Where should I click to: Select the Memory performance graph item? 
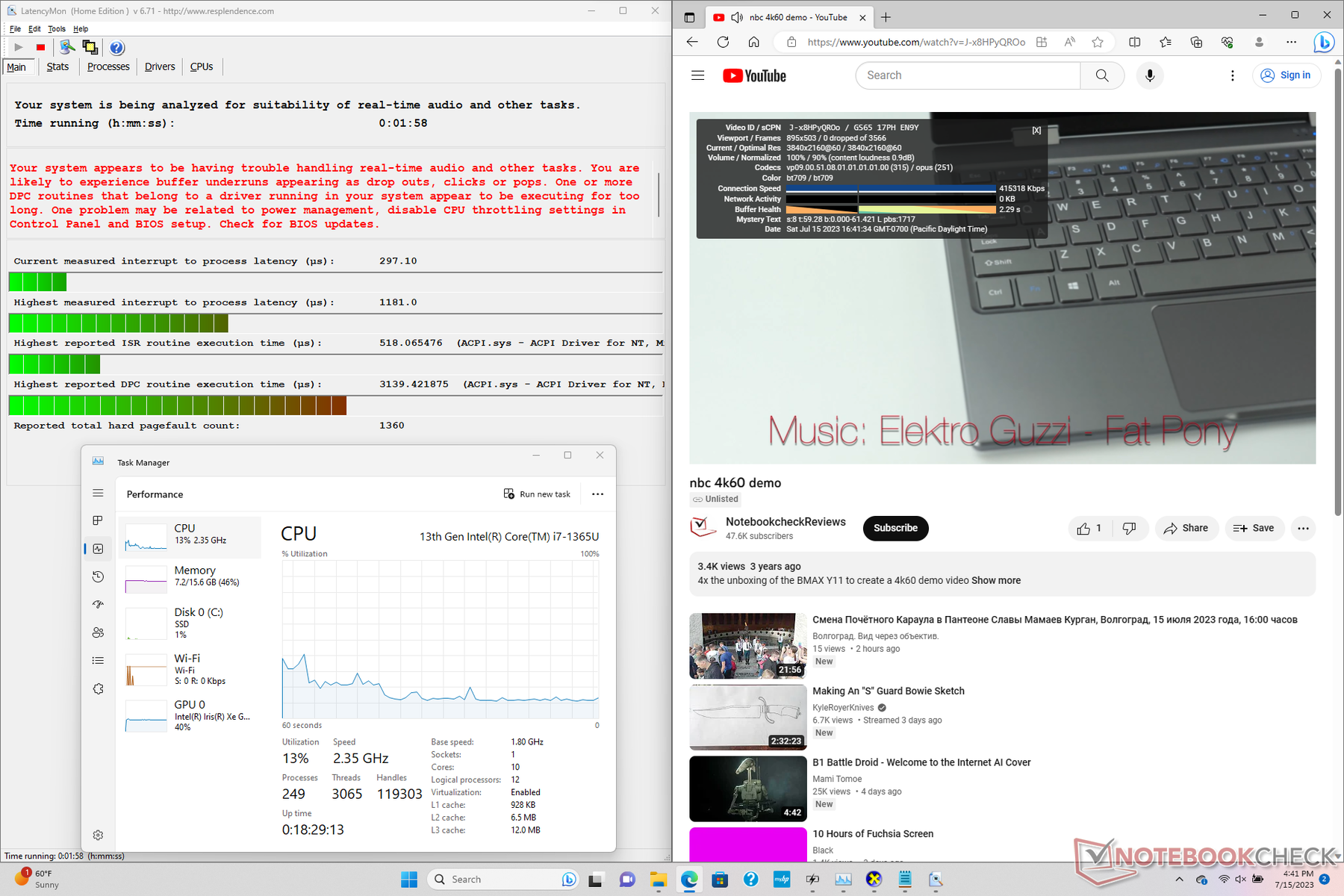pyautogui.click(x=190, y=579)
